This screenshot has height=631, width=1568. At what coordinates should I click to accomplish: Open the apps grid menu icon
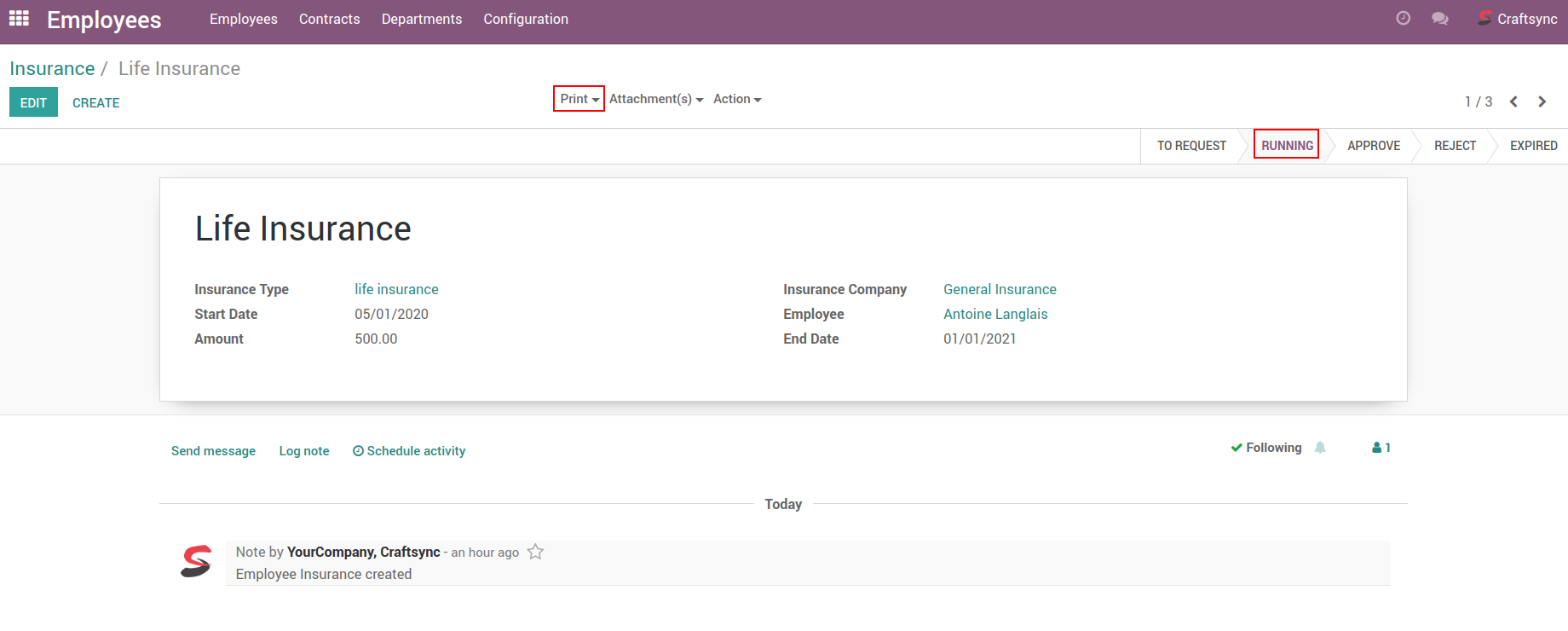pyautogui.click(x=19, y=18)
